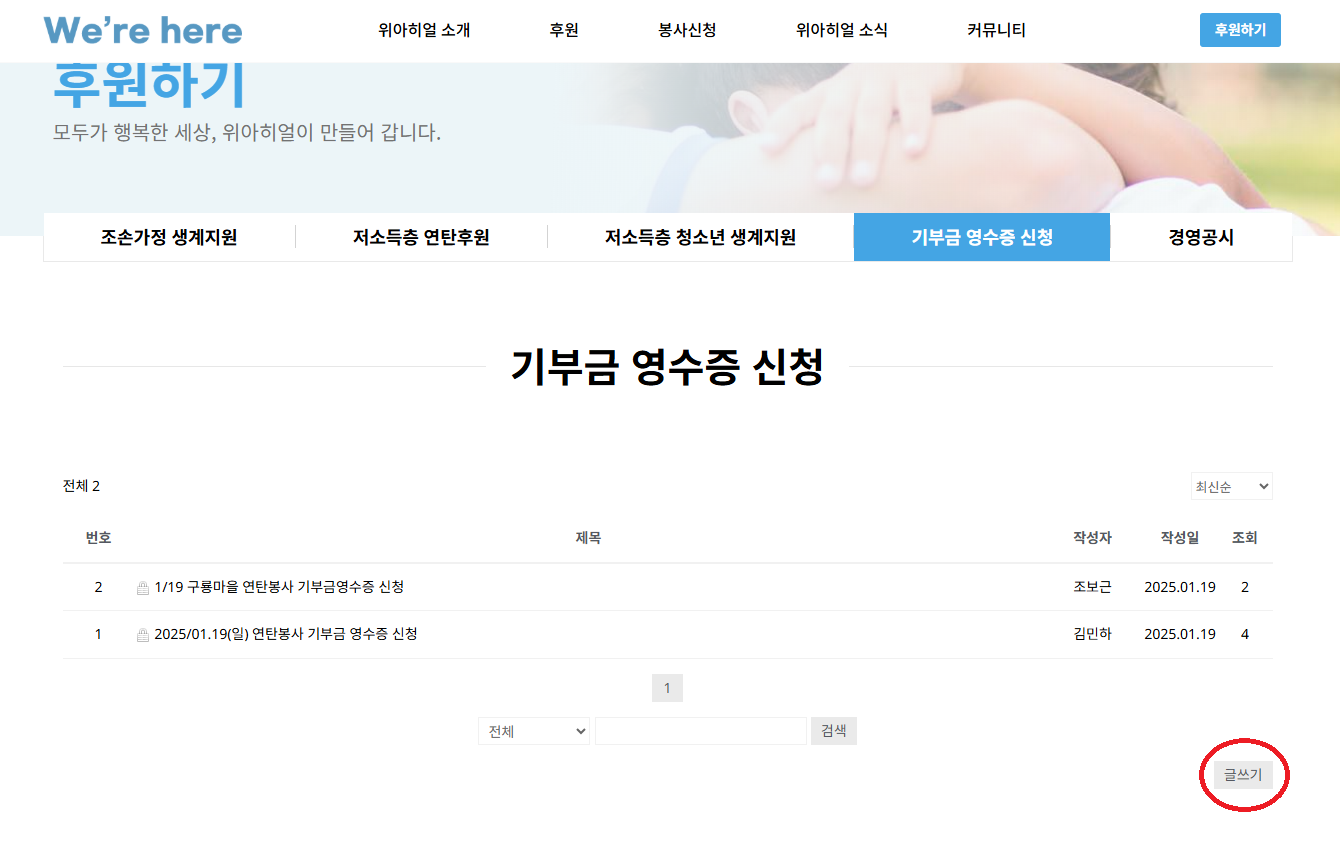
Task: Switch to the 저소득층 연탄후원 tab
Action: [x=421, y=237]
